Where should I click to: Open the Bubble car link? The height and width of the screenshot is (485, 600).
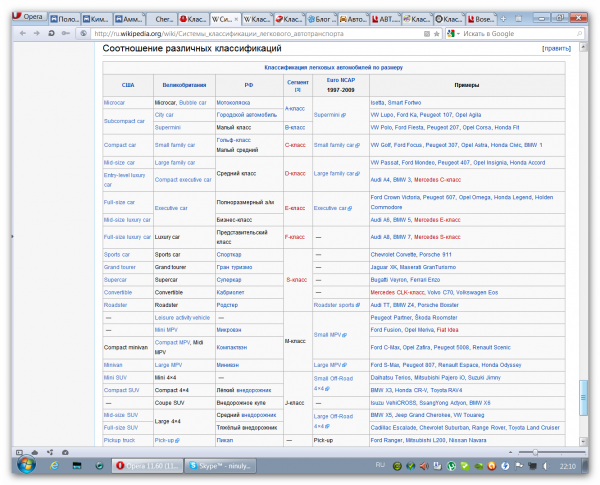tap(192, 103)
